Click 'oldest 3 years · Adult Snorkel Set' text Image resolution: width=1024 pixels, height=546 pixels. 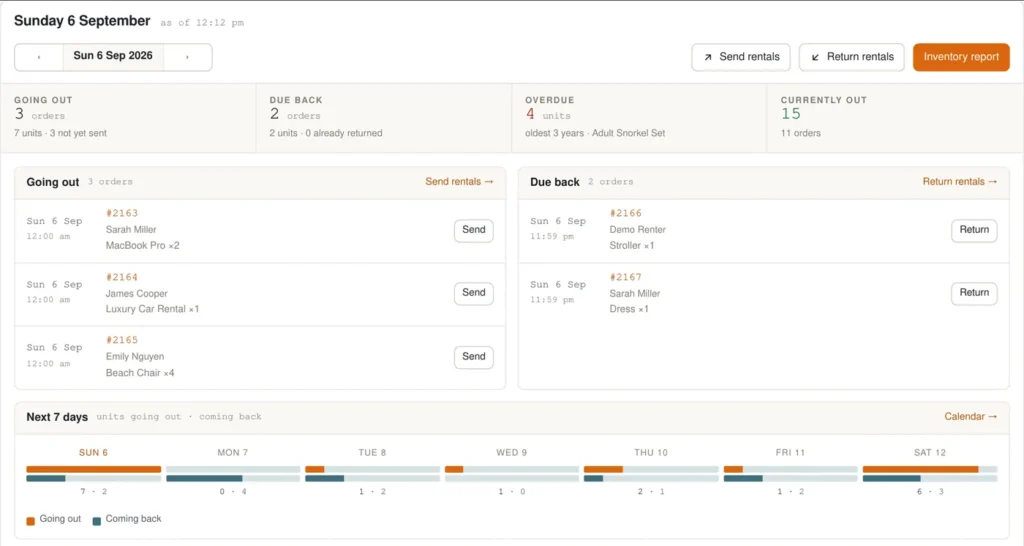coord(595,133)
